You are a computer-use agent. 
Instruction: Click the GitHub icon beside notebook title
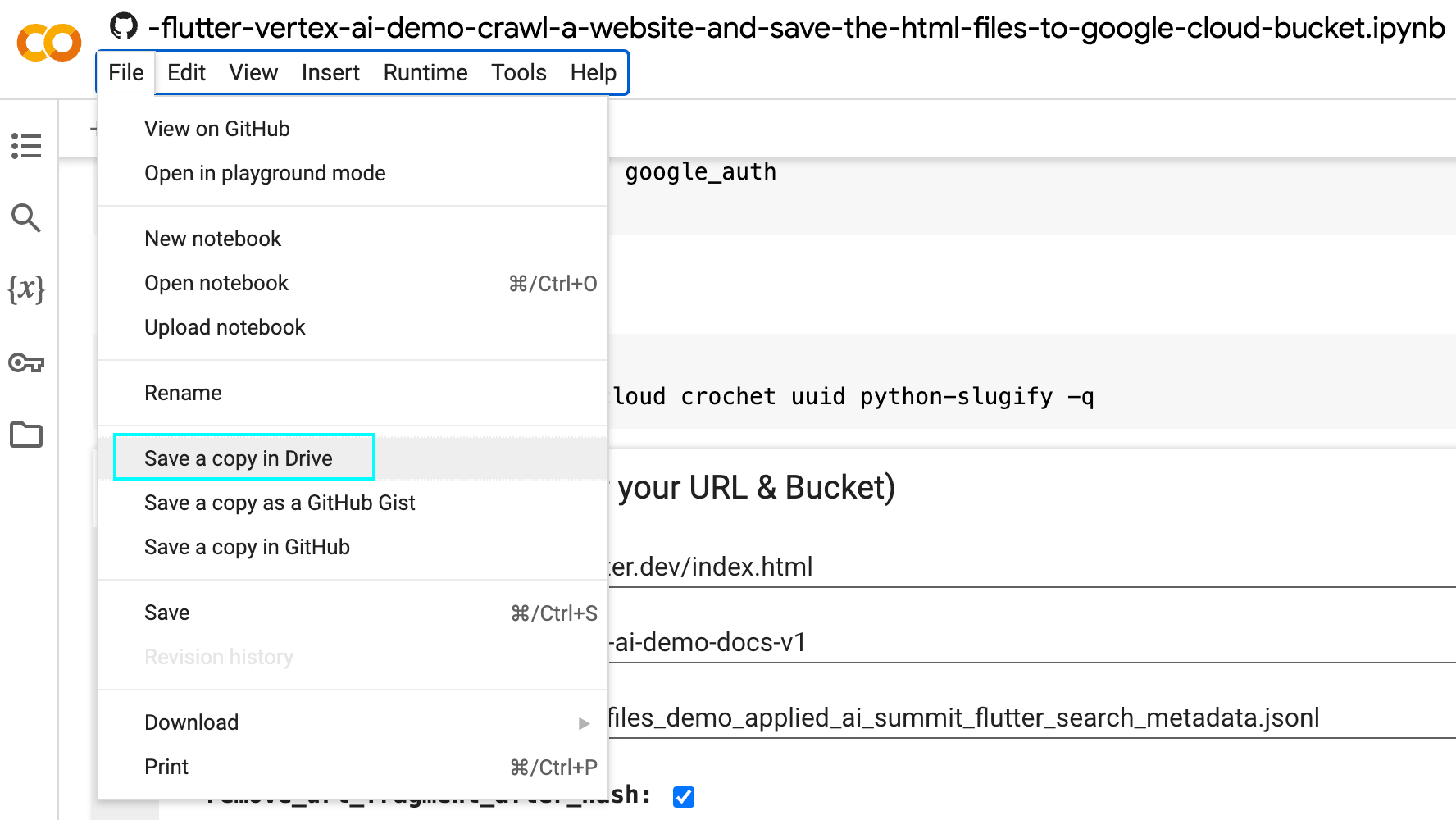click(x=124, y=27)
